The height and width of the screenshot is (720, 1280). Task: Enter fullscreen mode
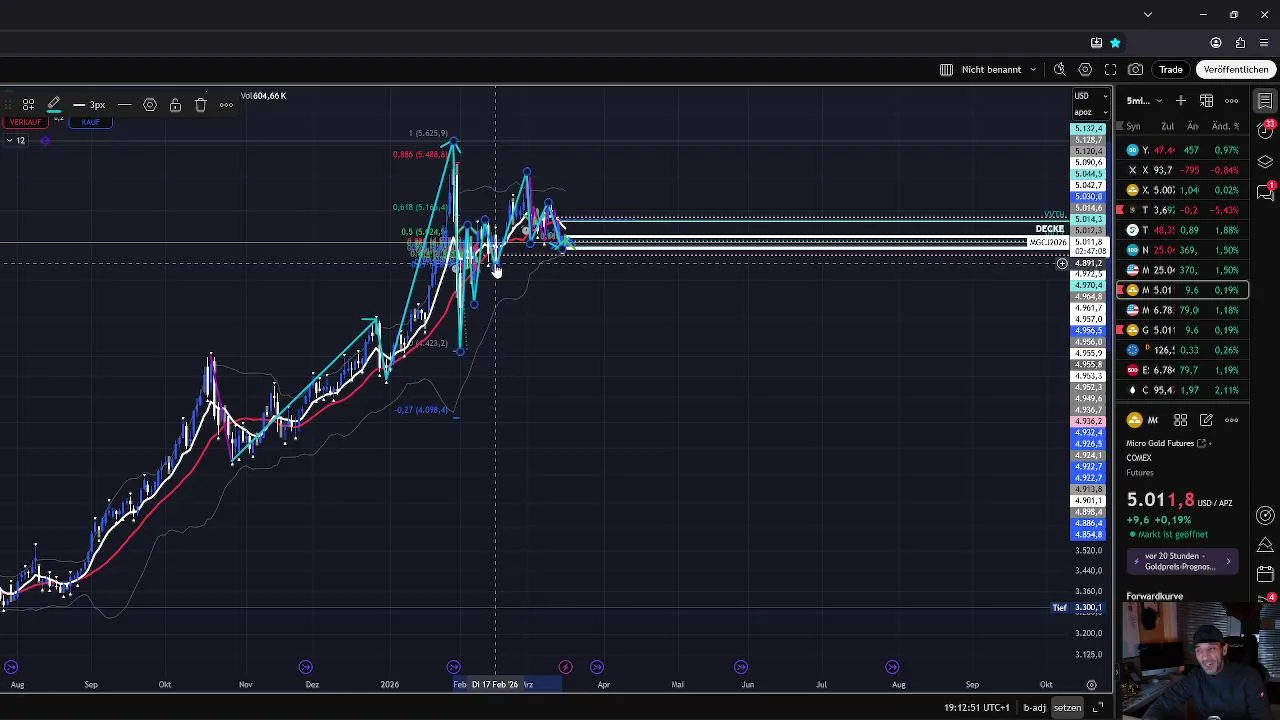[x=1110, y=70]
